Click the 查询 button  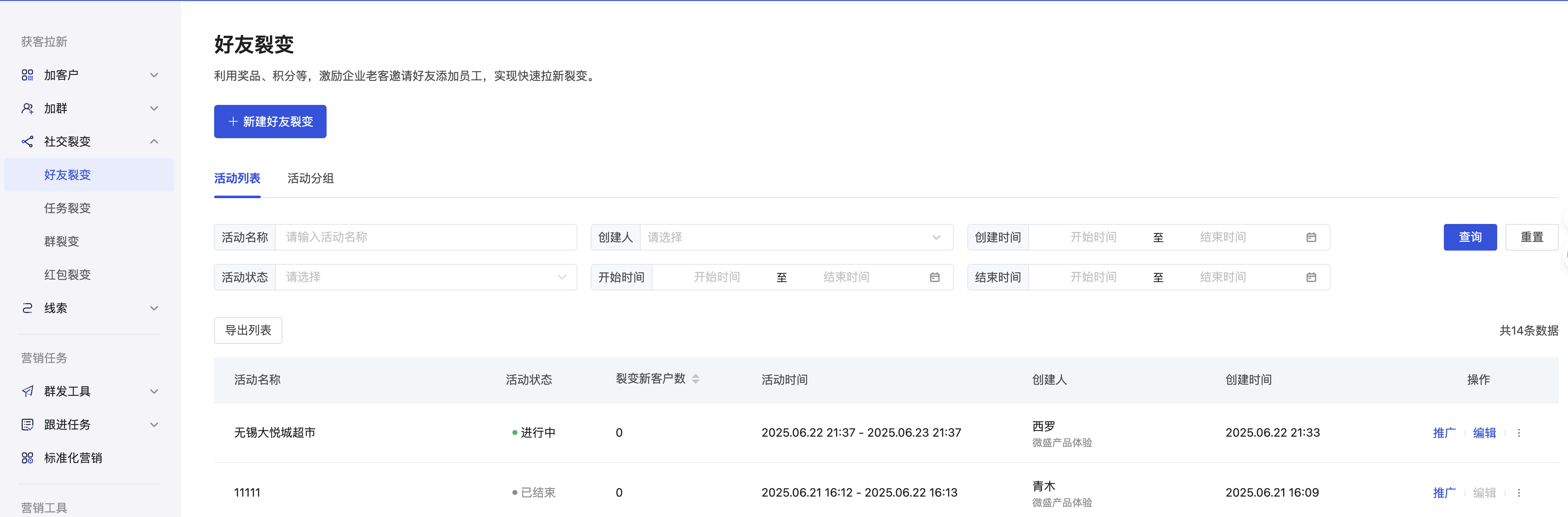pyautogui.click(x=1470, y=237)
